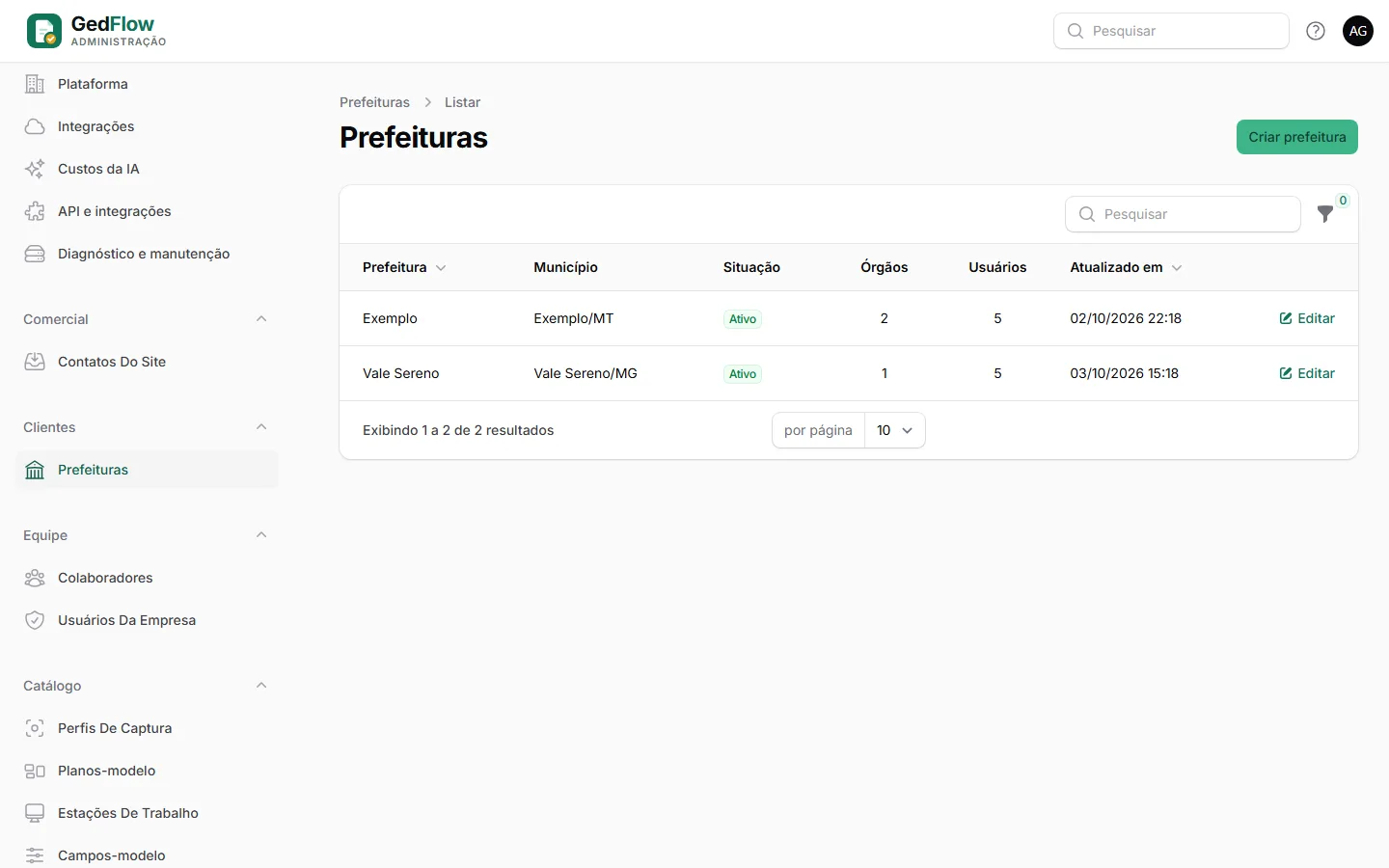Click the table filter funnel icon

coord(1325,214)
